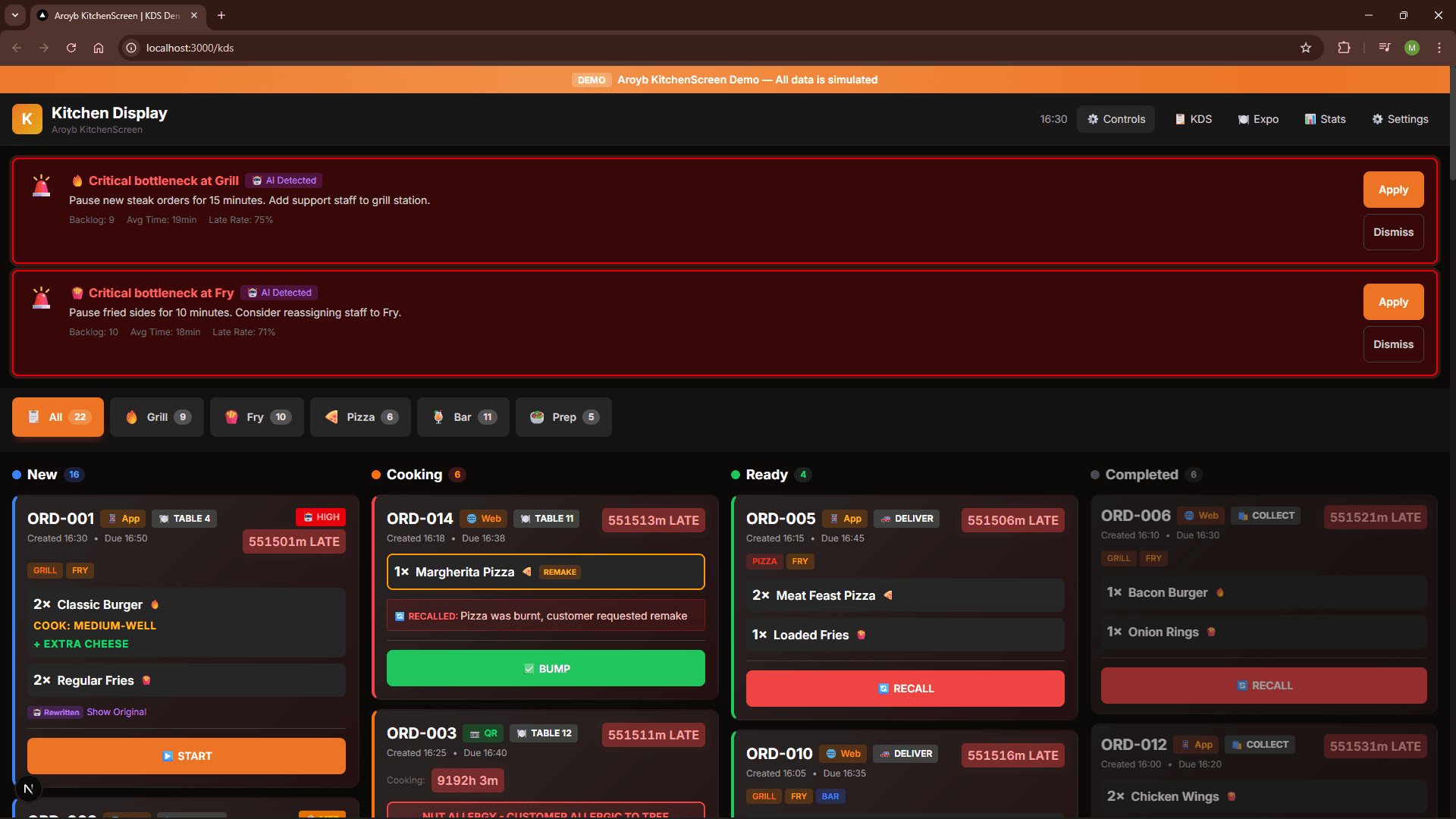Reload the page with the refresh icon
1456x819 pixels.
[x=71, y=48]
